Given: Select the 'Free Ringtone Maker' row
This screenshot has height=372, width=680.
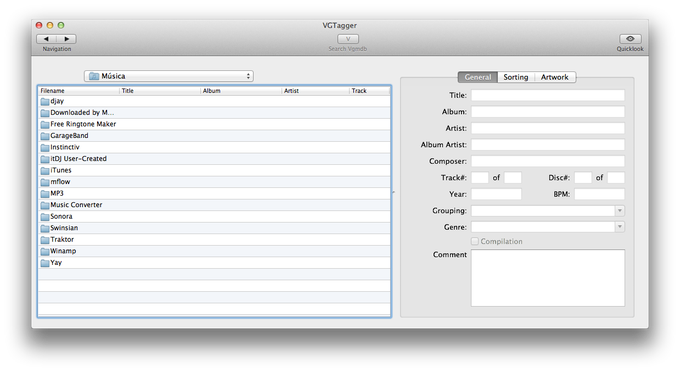Looking at the screenshot, I should click(x=214, y=124).
